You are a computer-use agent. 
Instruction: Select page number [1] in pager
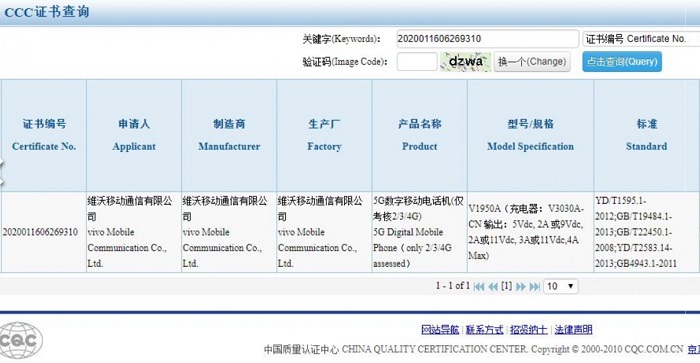(507, 286)
